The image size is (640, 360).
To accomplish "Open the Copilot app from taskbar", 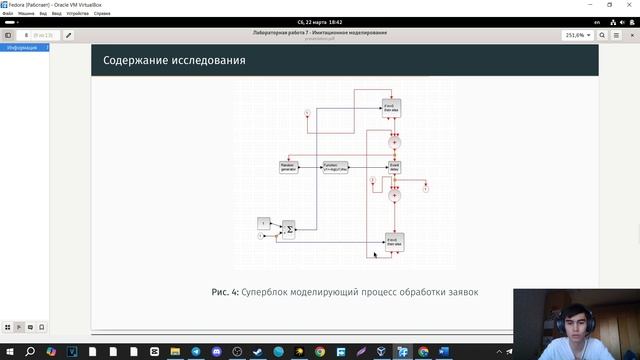I will (51, 351).
